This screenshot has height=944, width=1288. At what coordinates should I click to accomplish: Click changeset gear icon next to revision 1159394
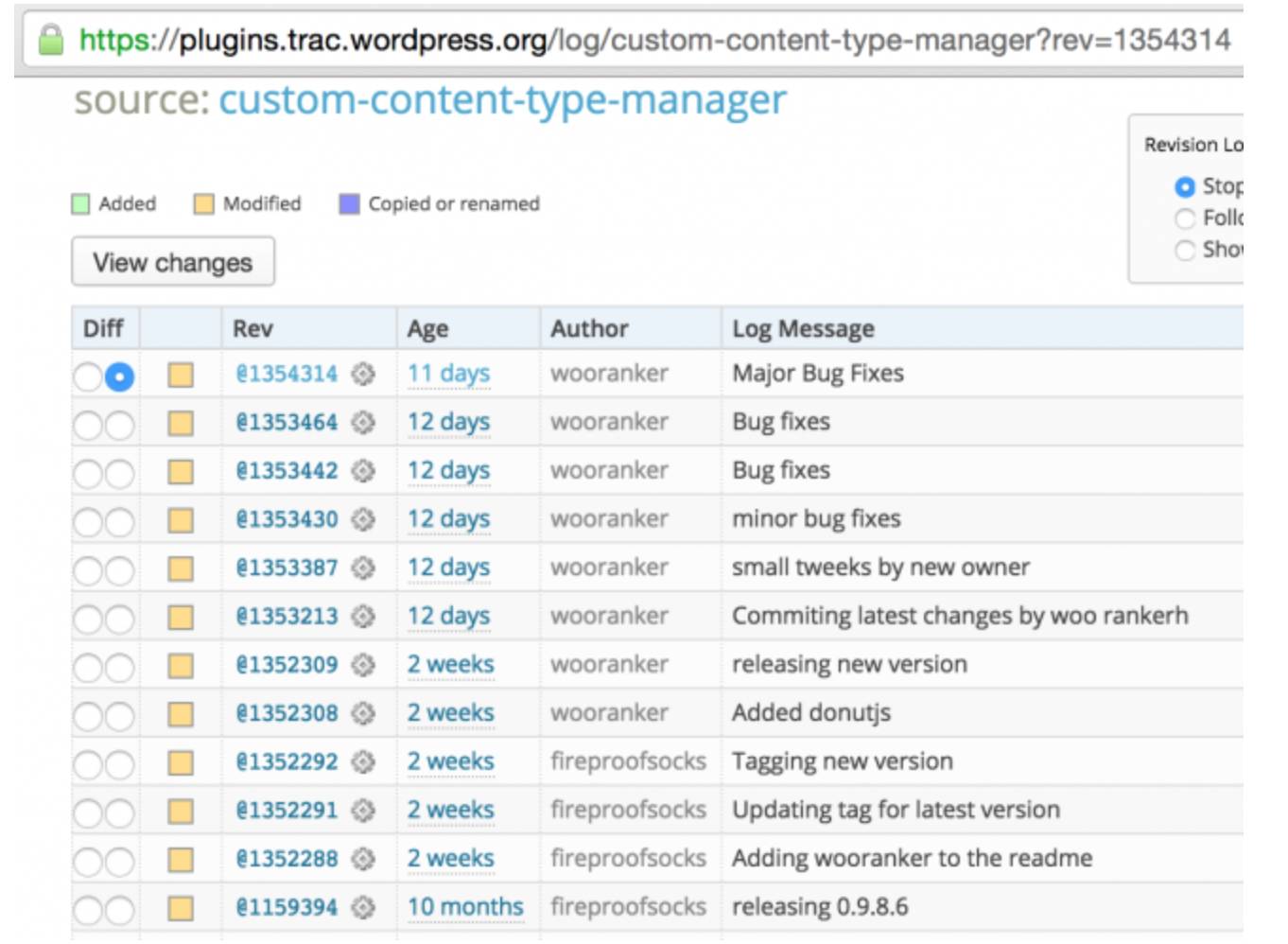click(363, 907)
